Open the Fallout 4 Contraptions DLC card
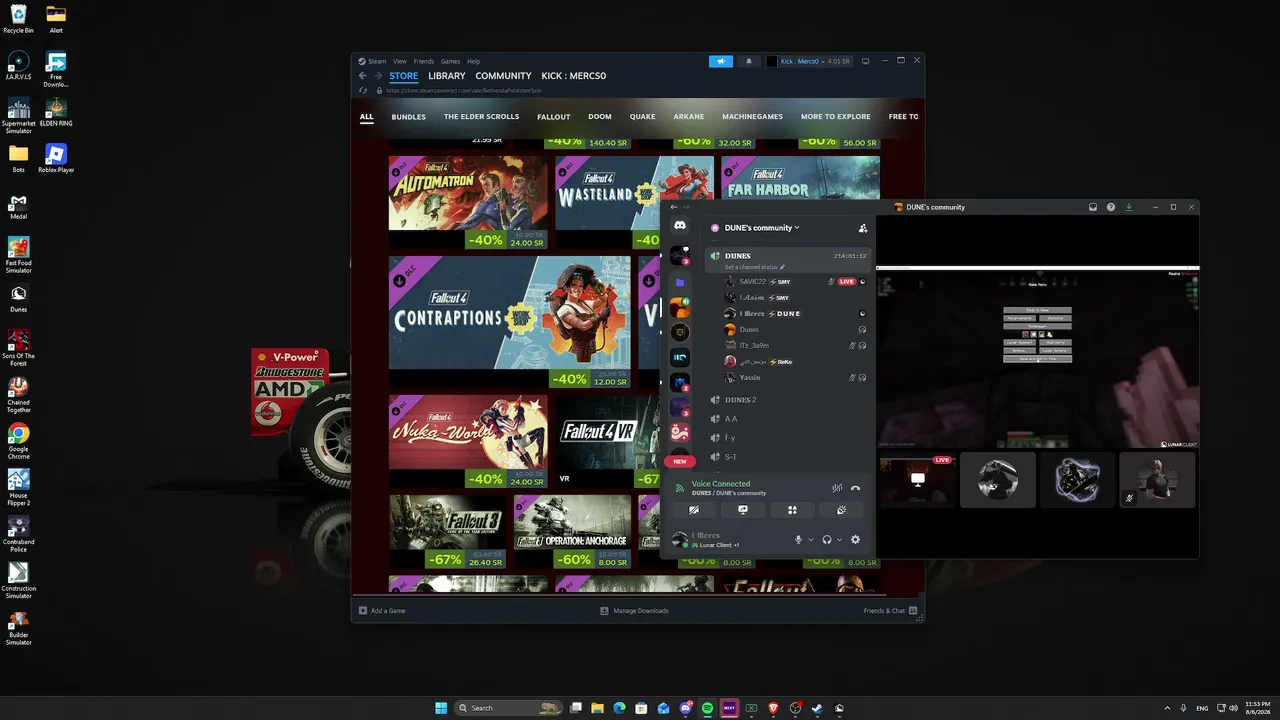This screenshot has width=1280, height=720. pyautogui.click(x=509, y=322)
